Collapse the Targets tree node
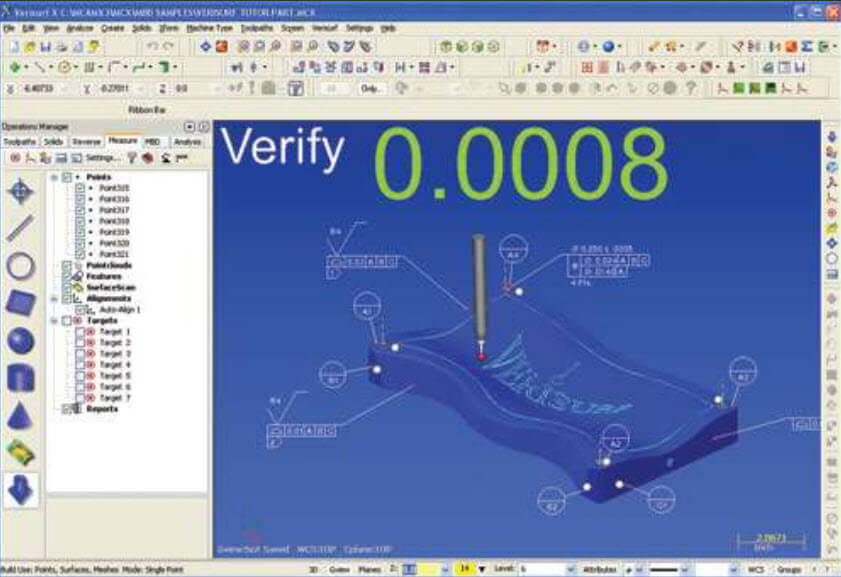Screen dimensions: 841x577 54,321
